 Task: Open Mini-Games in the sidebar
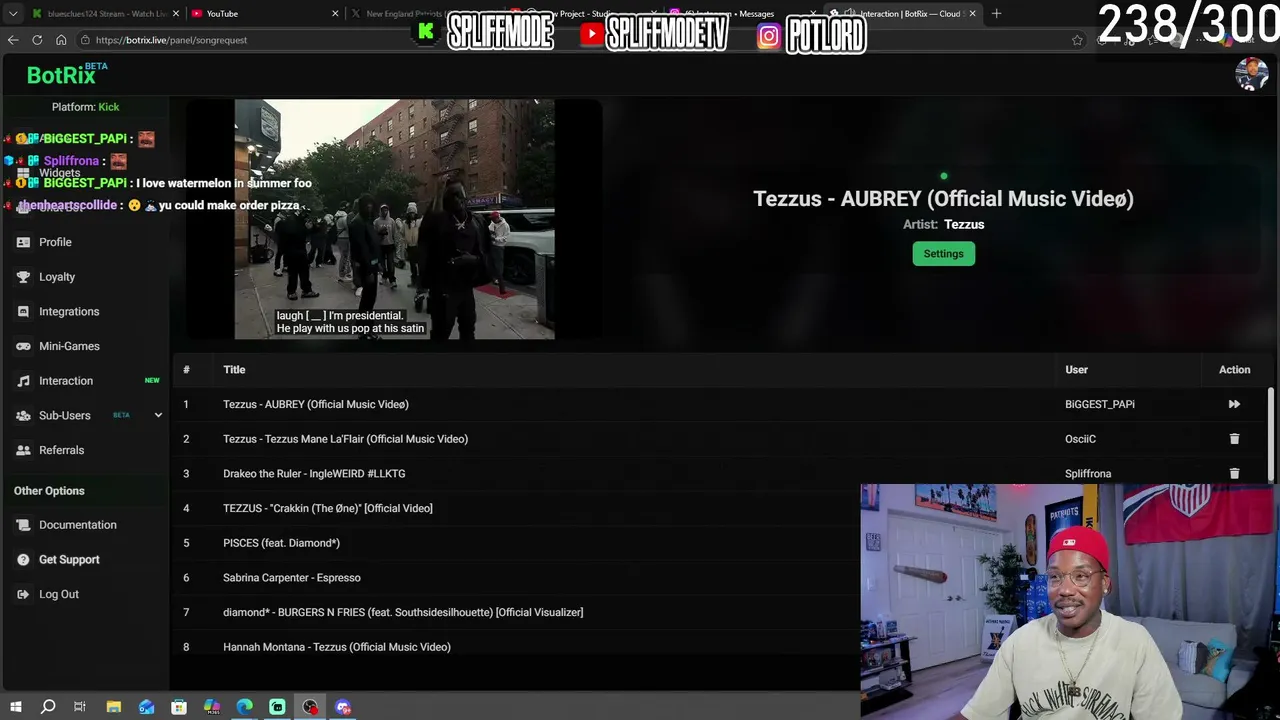[69, 346]
